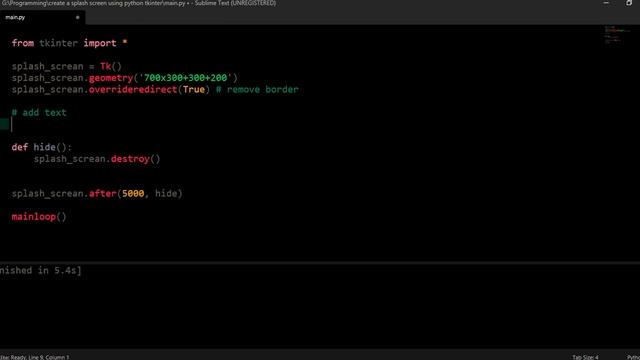Click the 'mainloop()' call

pos(39,217)
